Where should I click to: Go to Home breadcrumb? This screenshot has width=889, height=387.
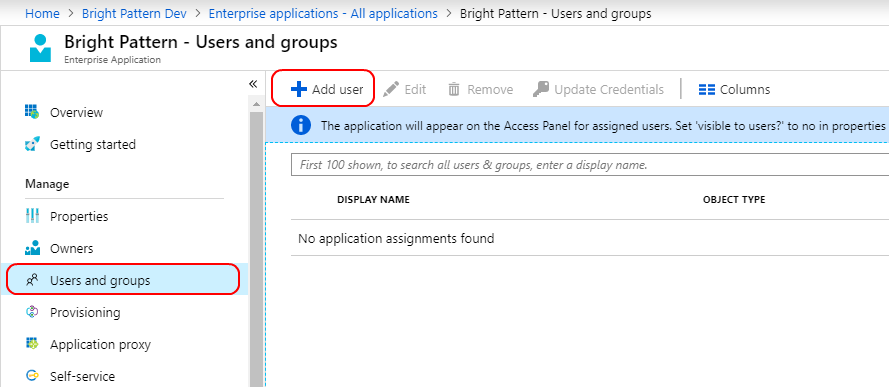[42, 14]
